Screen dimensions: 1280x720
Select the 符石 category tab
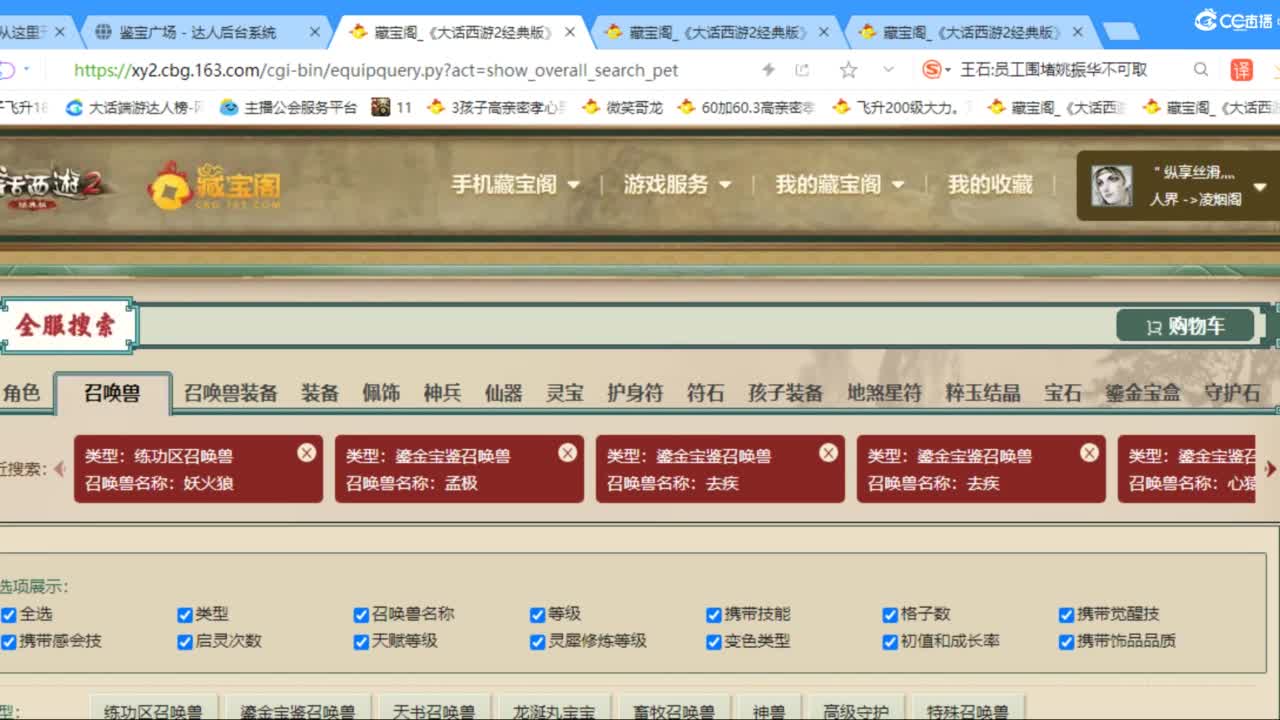[x=705, y=393]
